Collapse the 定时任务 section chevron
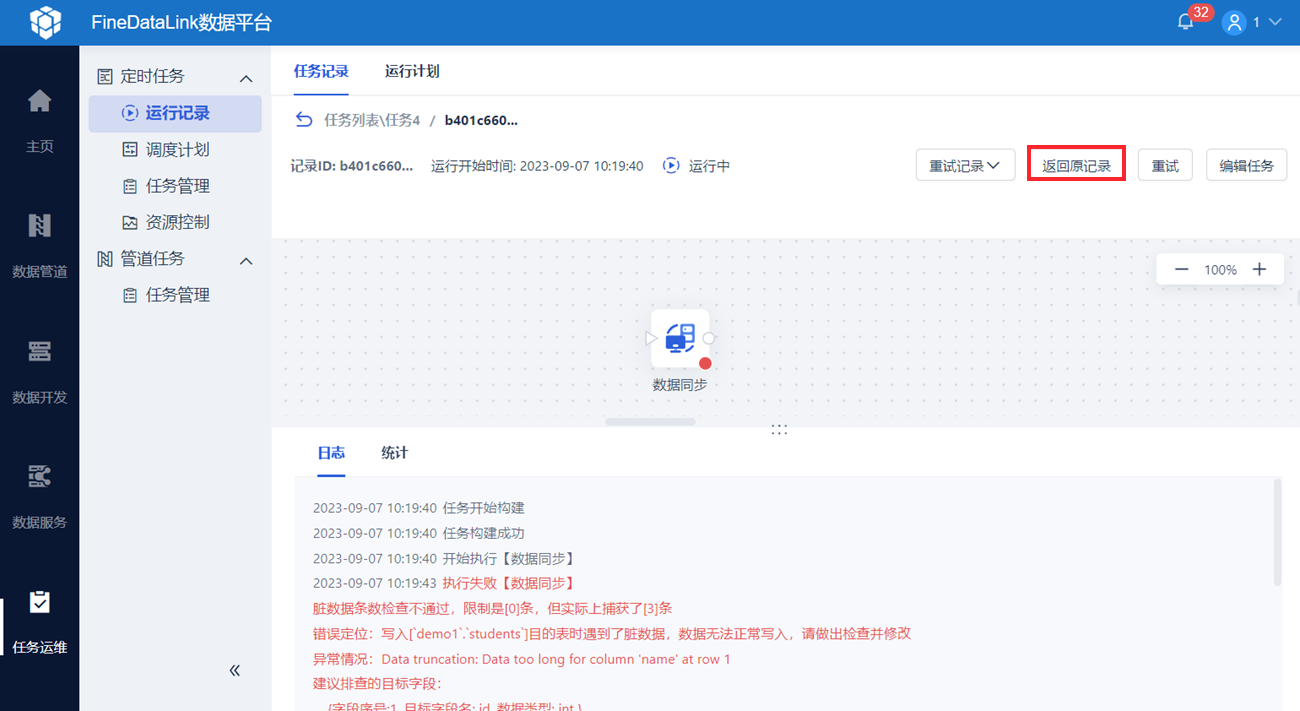Screen dimensions: 1300x711 (246, 77)
